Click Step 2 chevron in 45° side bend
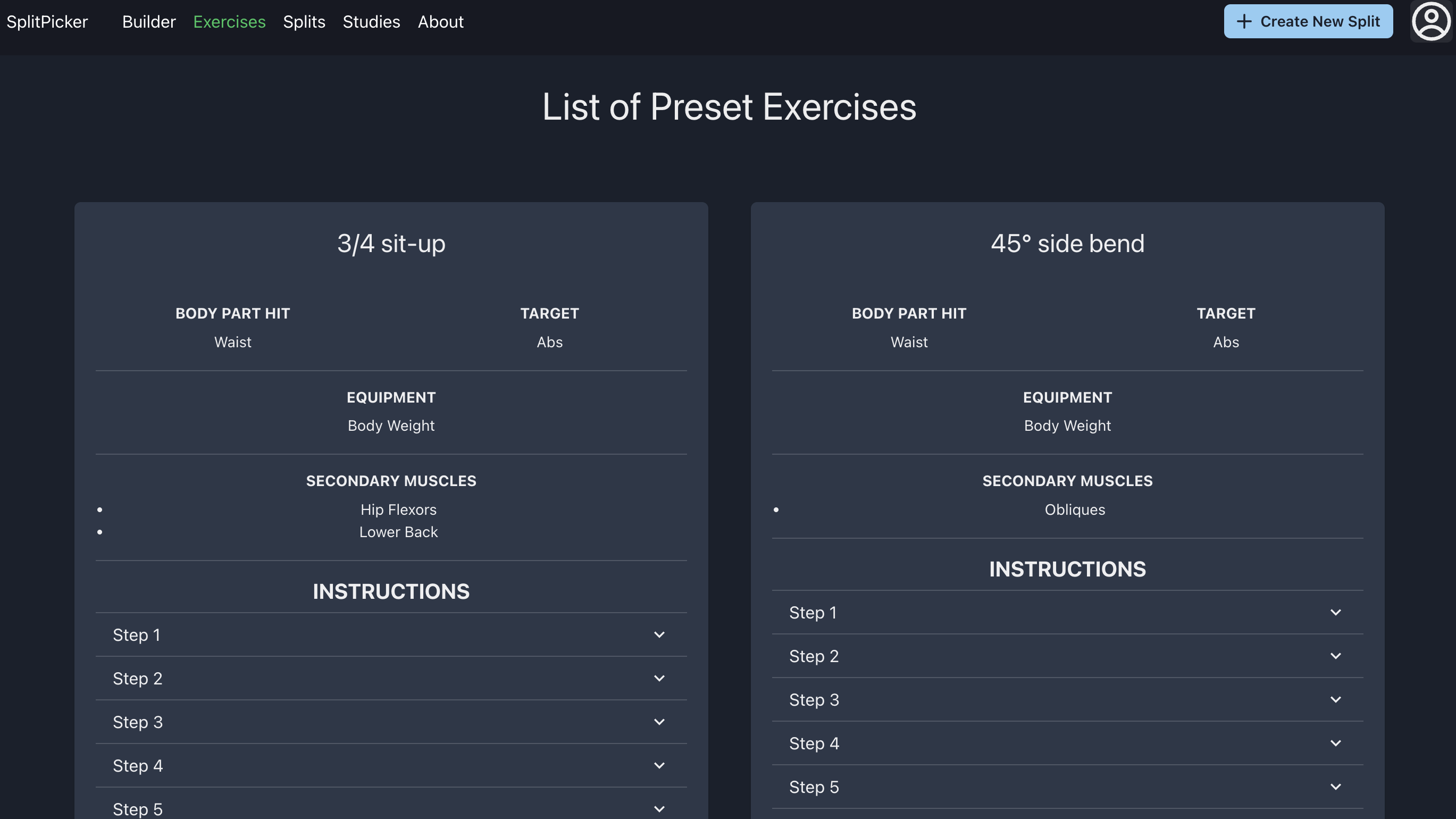This screenshot has width=1456, height=819. coord(1335,656)
